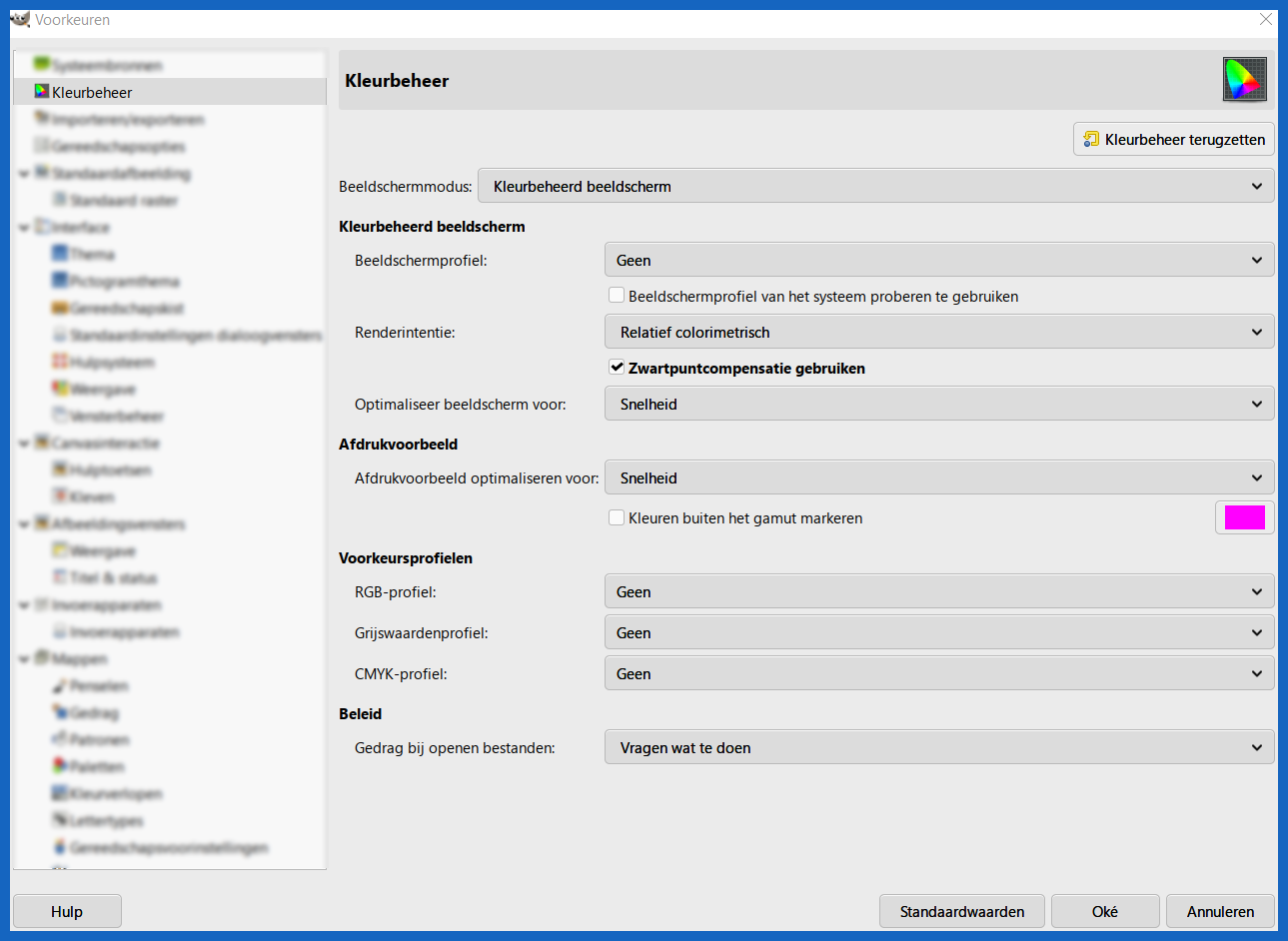Collapse the Standaardafbeelding tree branch
Image resolution: width=1288 pixels, height=941 pixels.
coord(24,174)
